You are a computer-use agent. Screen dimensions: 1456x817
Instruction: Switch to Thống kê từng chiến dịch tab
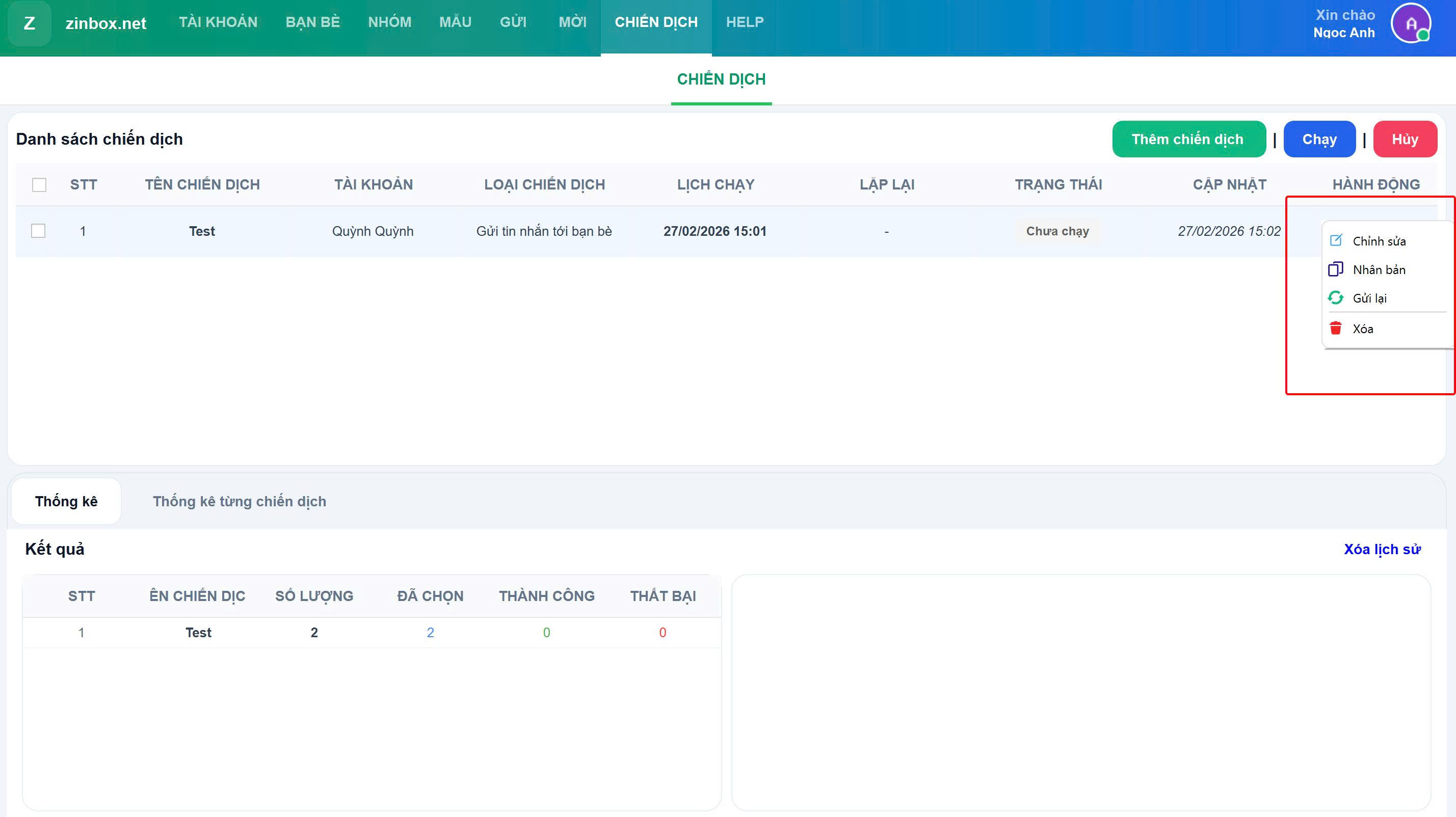point(239,501)
